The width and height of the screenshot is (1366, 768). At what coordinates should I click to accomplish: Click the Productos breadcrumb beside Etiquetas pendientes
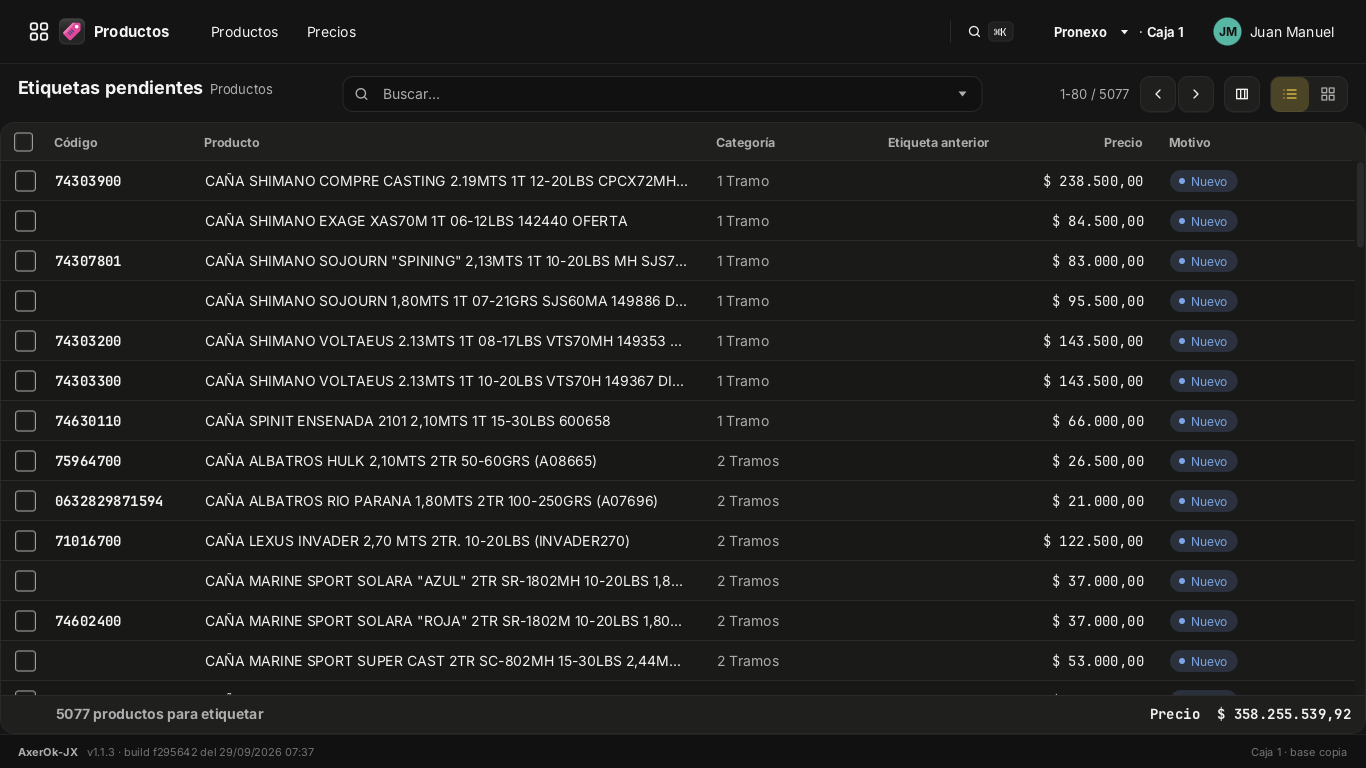(241, 89)
